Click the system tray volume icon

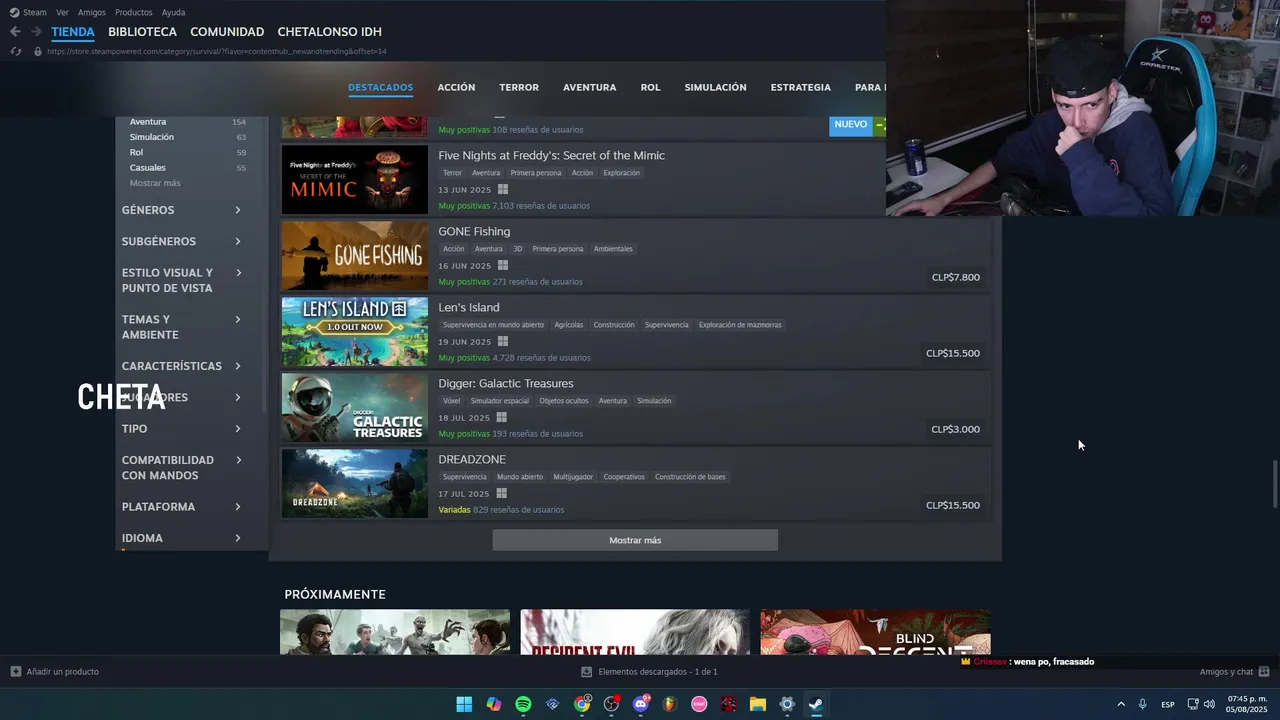1209,704
